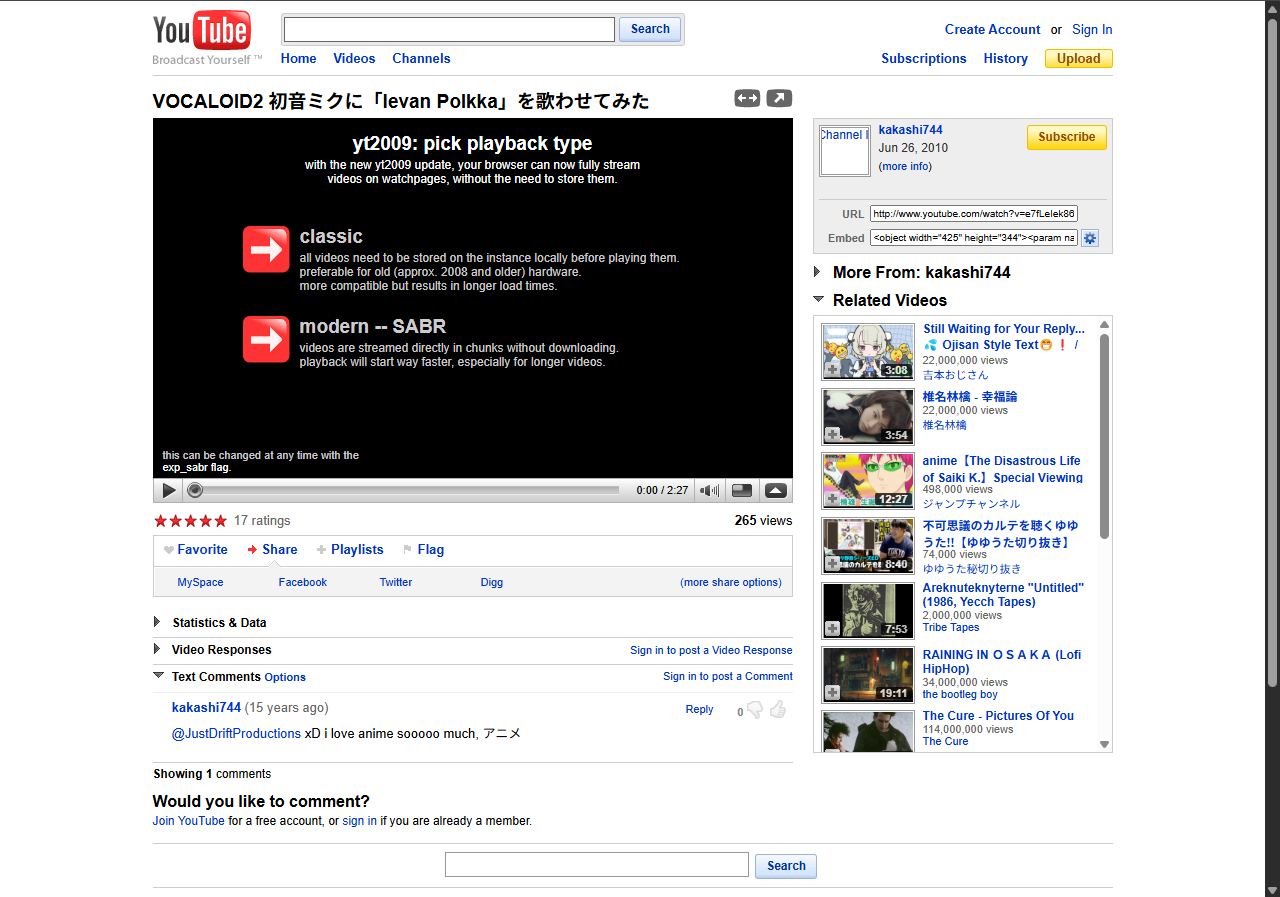1280x897 pixels.
Task: Open The Cure Pictures Of You thumbnail
Action: pos(868,731)
